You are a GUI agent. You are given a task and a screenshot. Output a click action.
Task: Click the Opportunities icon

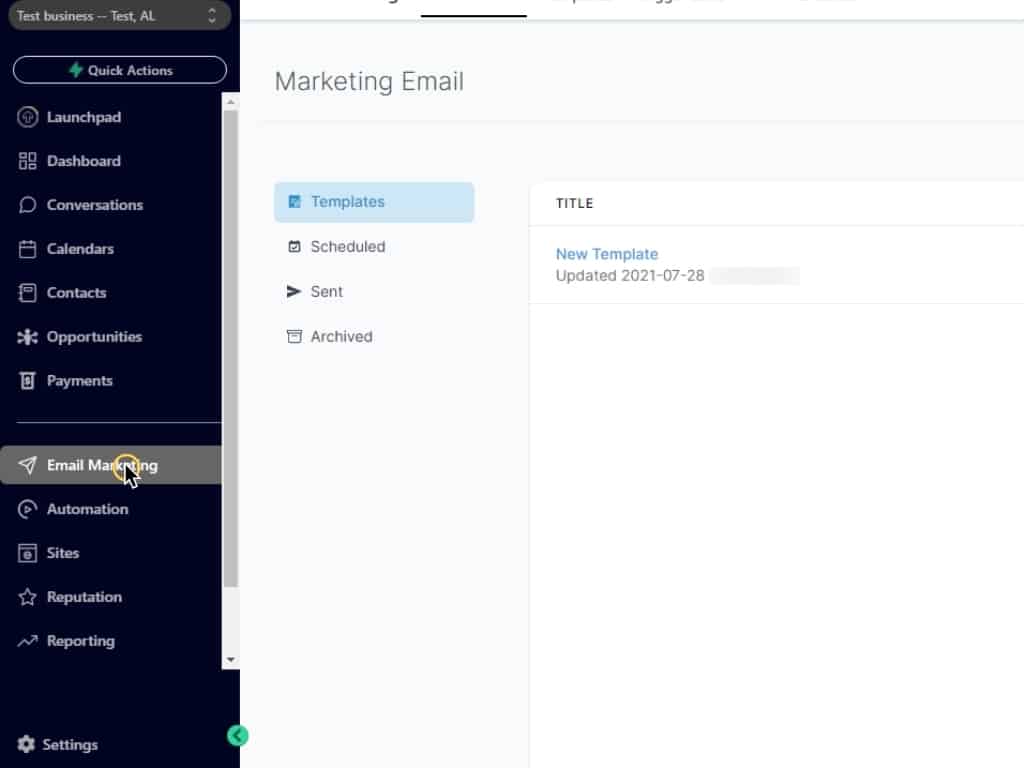click(28, 337)
